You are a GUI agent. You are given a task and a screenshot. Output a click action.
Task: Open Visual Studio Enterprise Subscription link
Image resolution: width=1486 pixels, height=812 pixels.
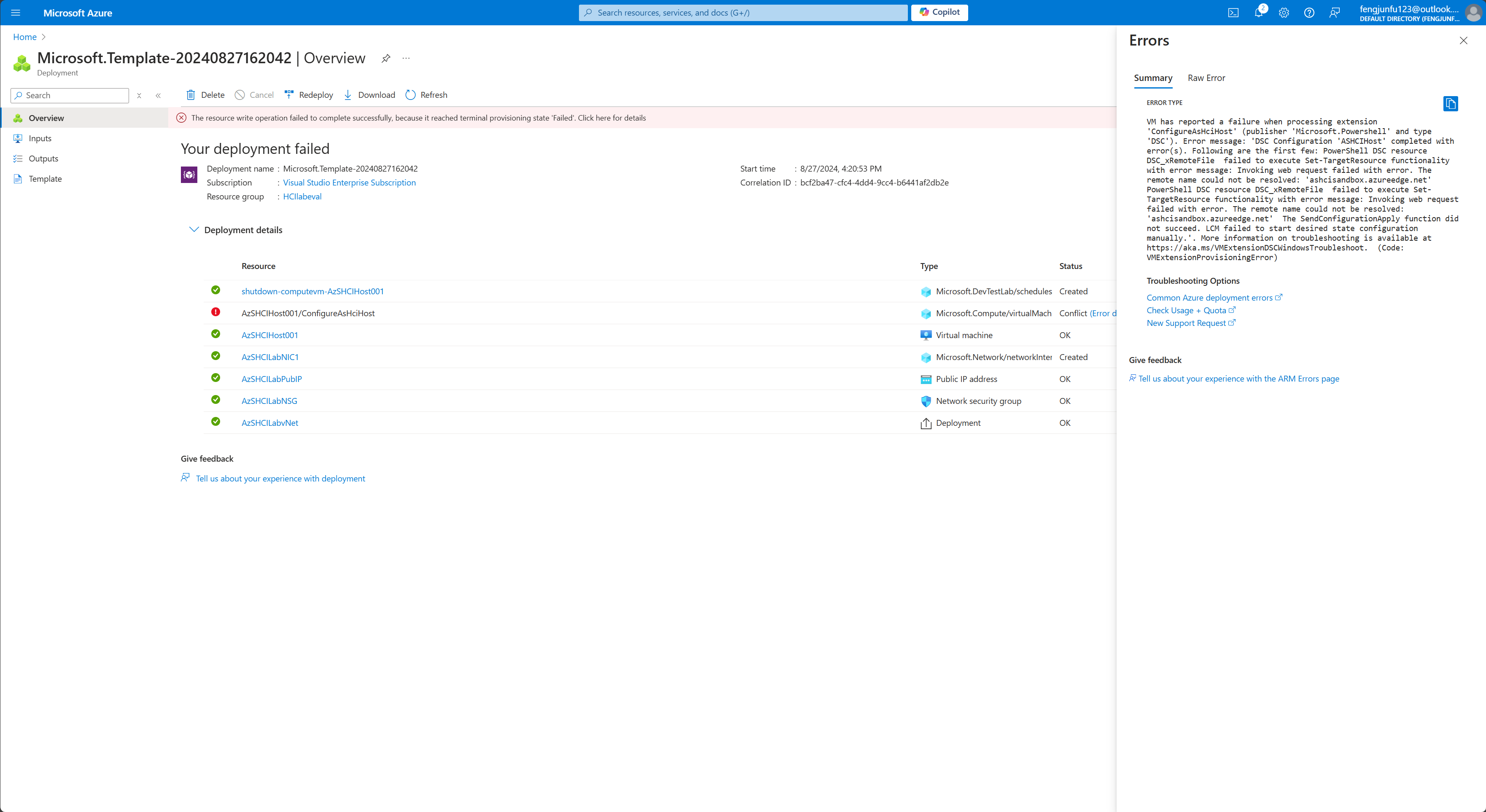349,183
